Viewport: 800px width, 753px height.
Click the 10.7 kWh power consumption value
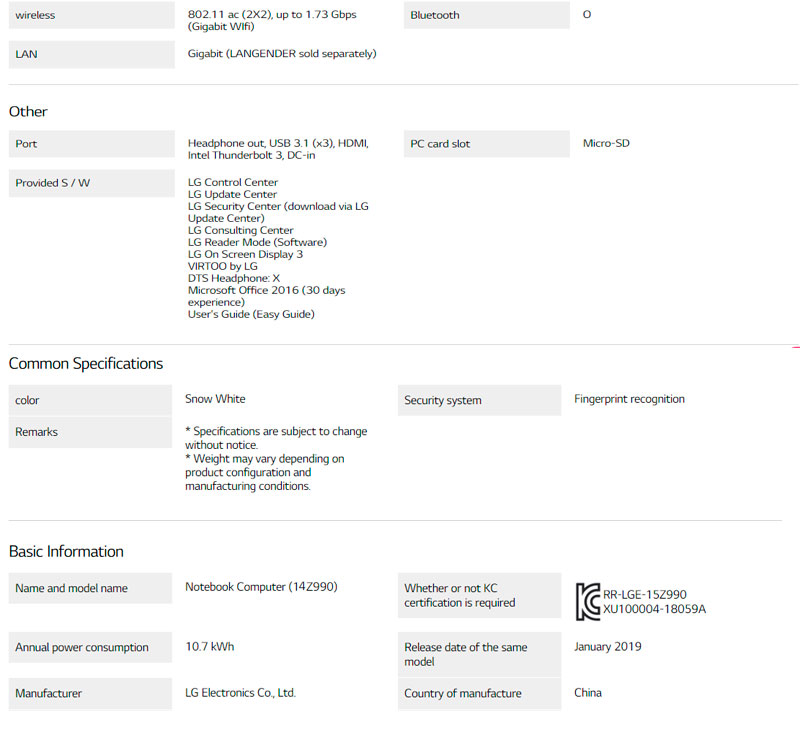[x=210, y=647]
